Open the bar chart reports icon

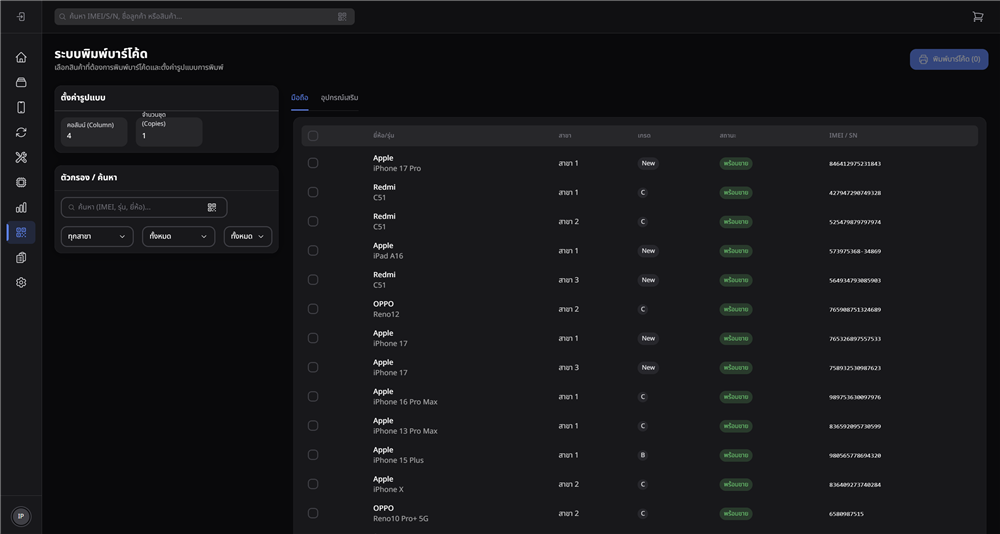coord(21,207)
